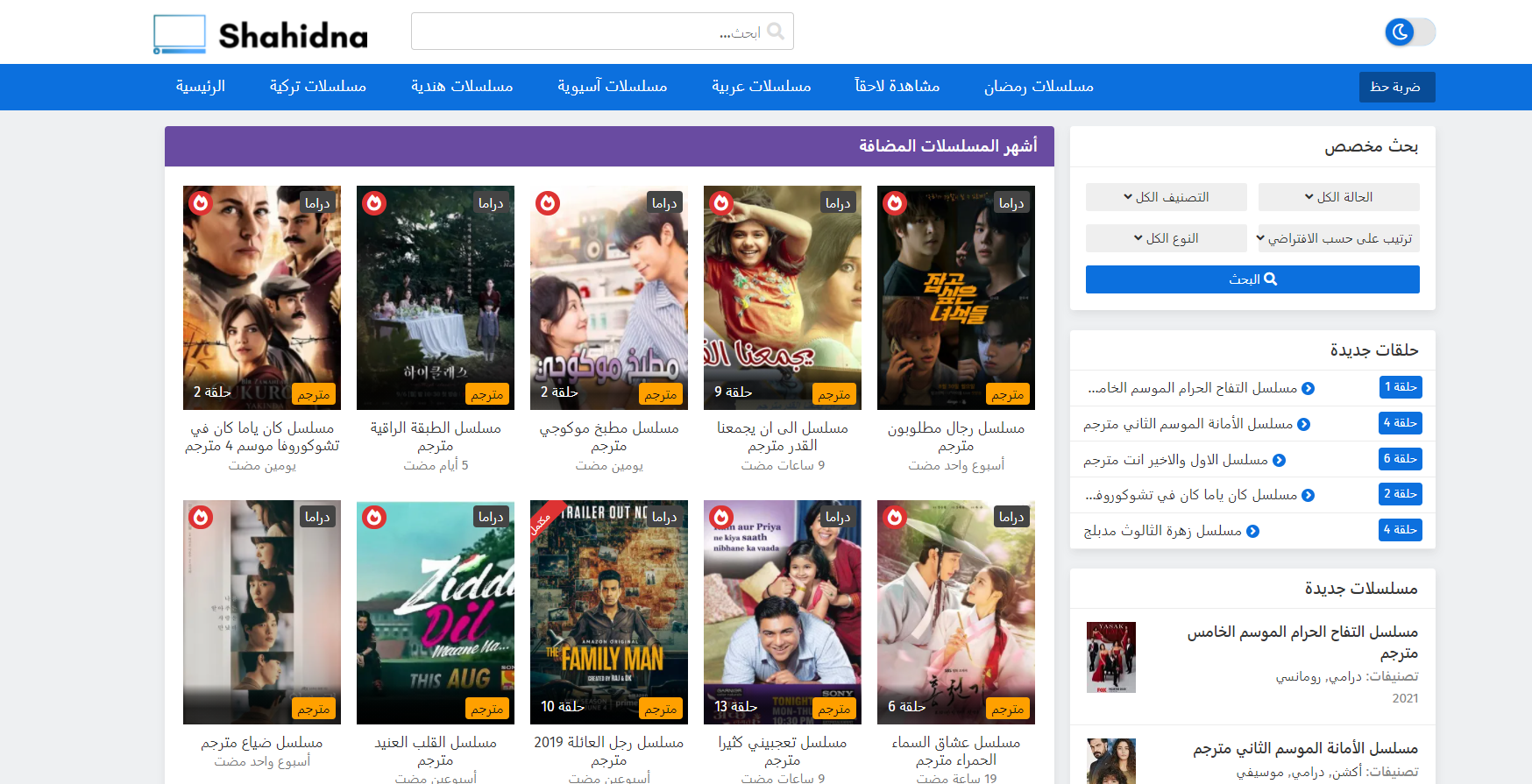This screenshot has width=1532, height=784.
Task: Click the دراما tag on مطبخ موكوجي poster
Action: tap(664, 203)
